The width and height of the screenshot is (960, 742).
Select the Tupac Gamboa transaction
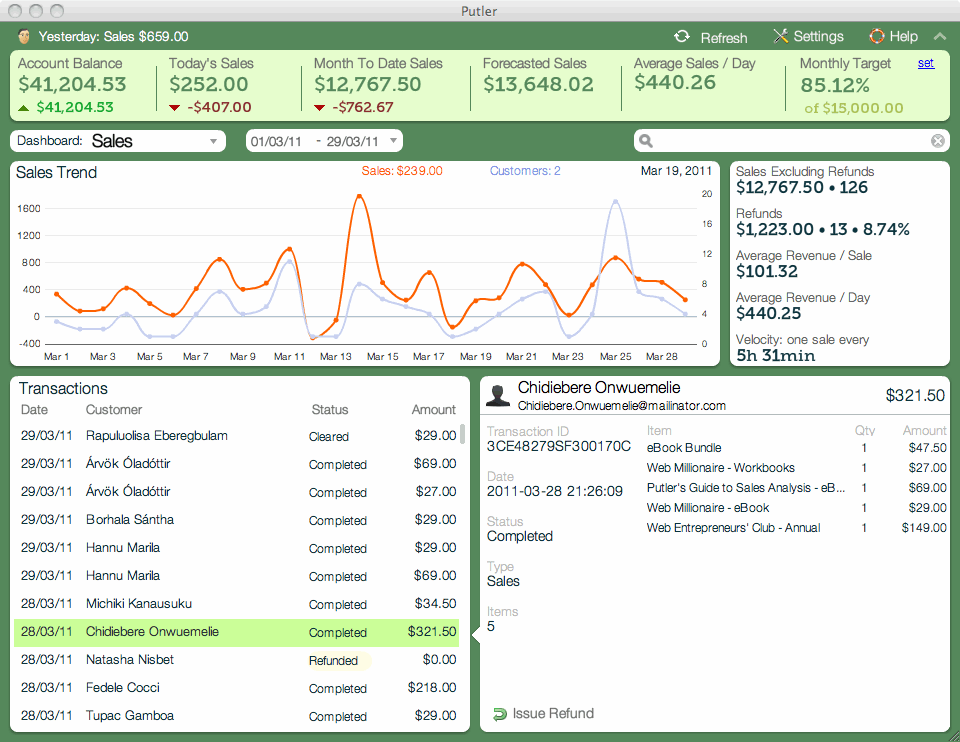(237, 716)
